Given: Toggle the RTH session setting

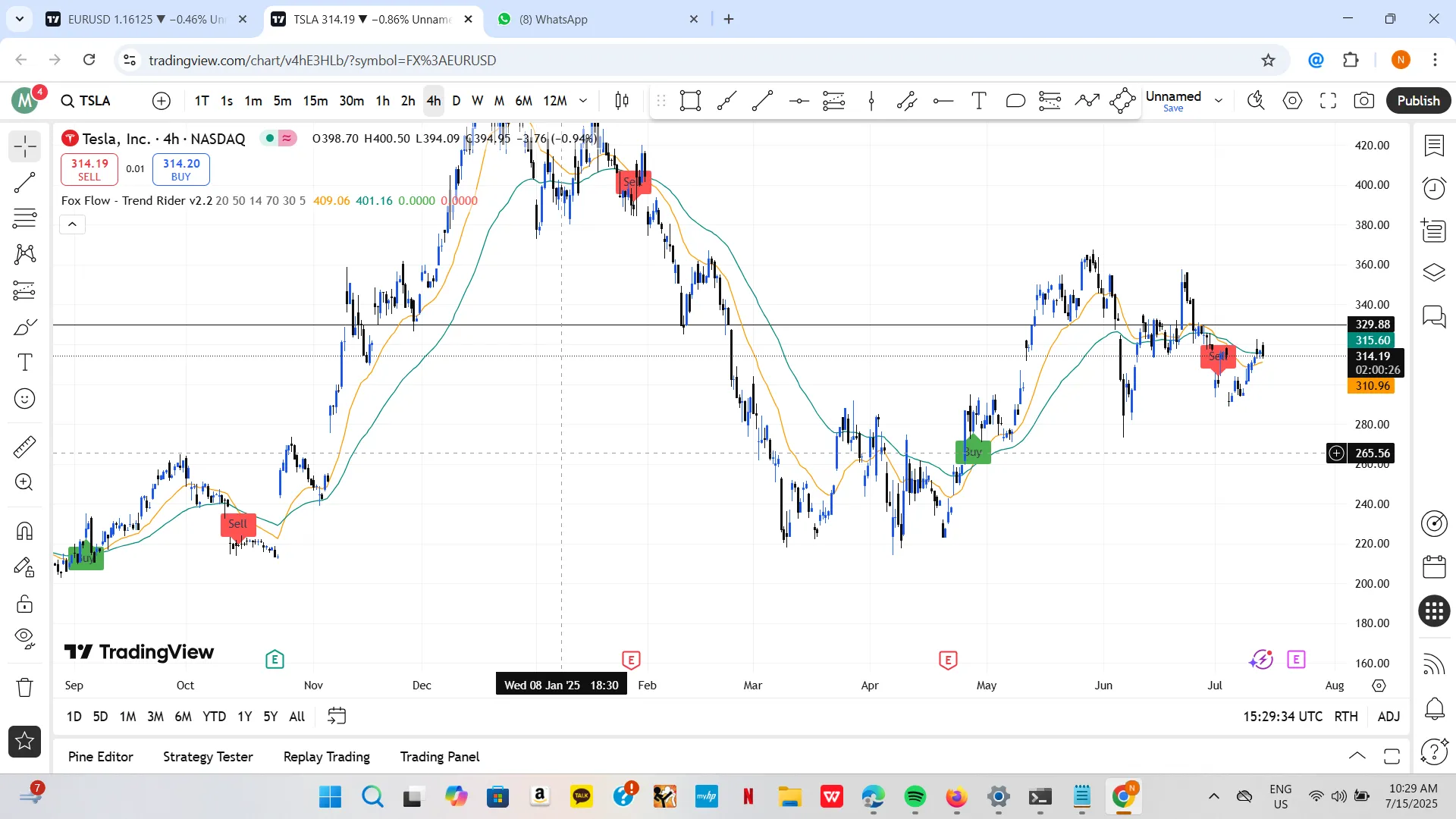Looking at the screenshot, I should [x=1346, y=717].
